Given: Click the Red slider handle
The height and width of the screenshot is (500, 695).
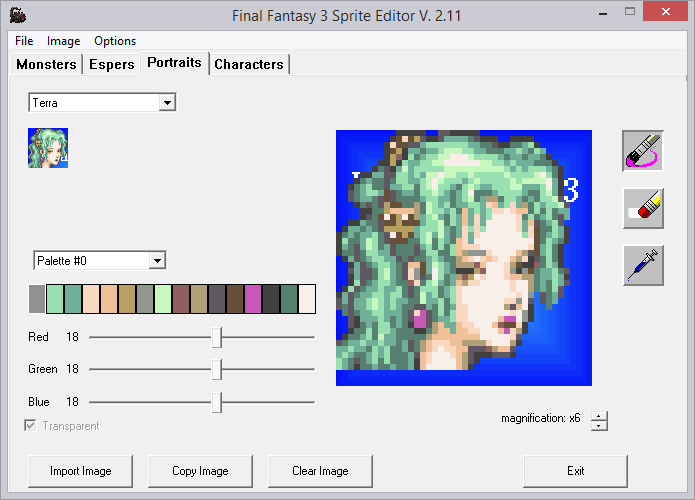Looking at the screenshot, I should (x=216, y=338).
